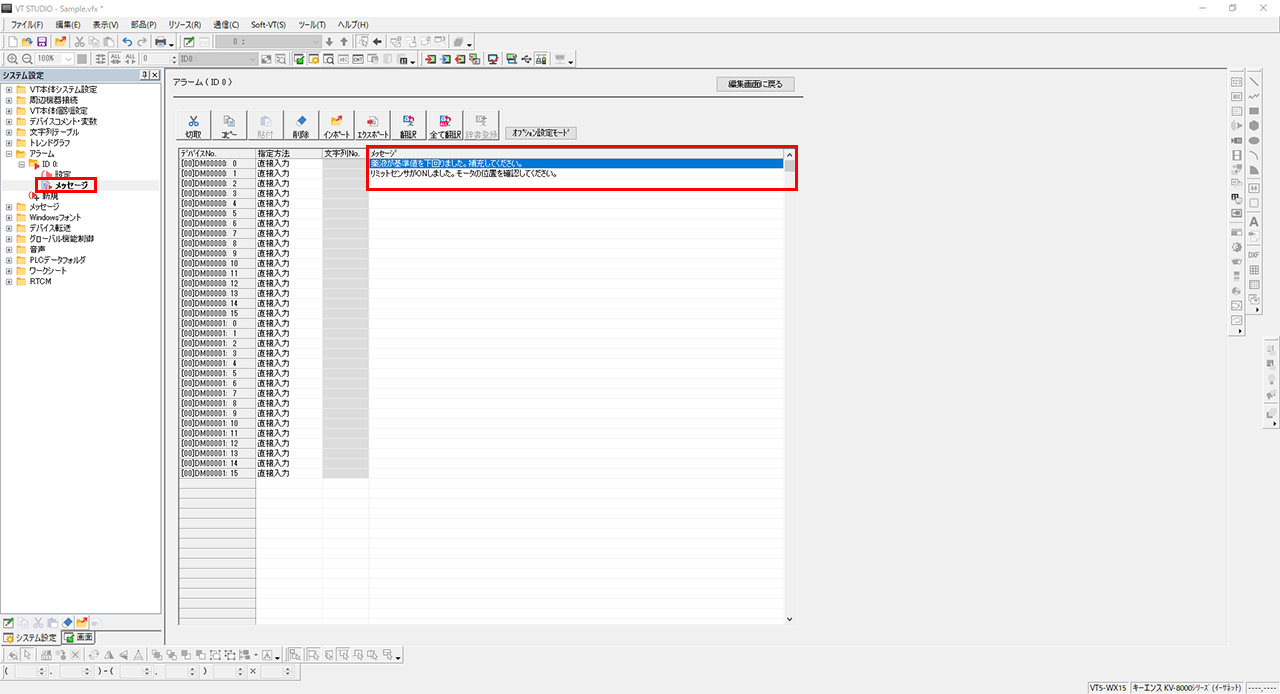The image size is (1280, 694).
Task: Click the 削除 (delete) eraser icon
Action: click(301, 125)
